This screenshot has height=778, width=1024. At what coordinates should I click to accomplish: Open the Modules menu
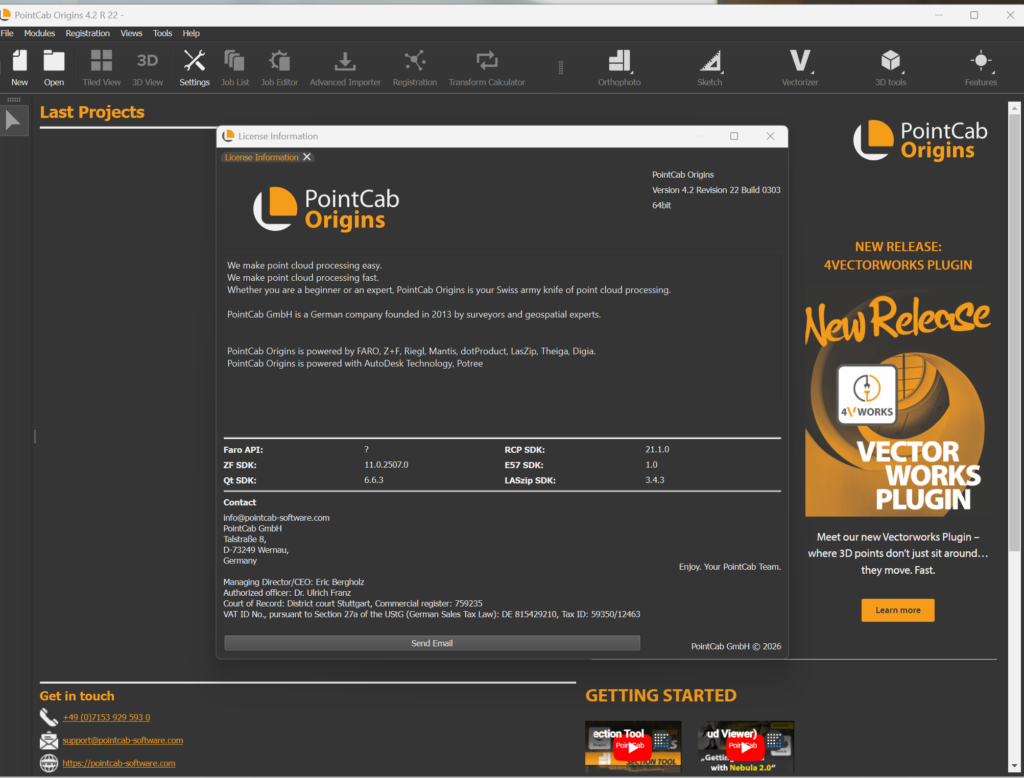(39, 33)
